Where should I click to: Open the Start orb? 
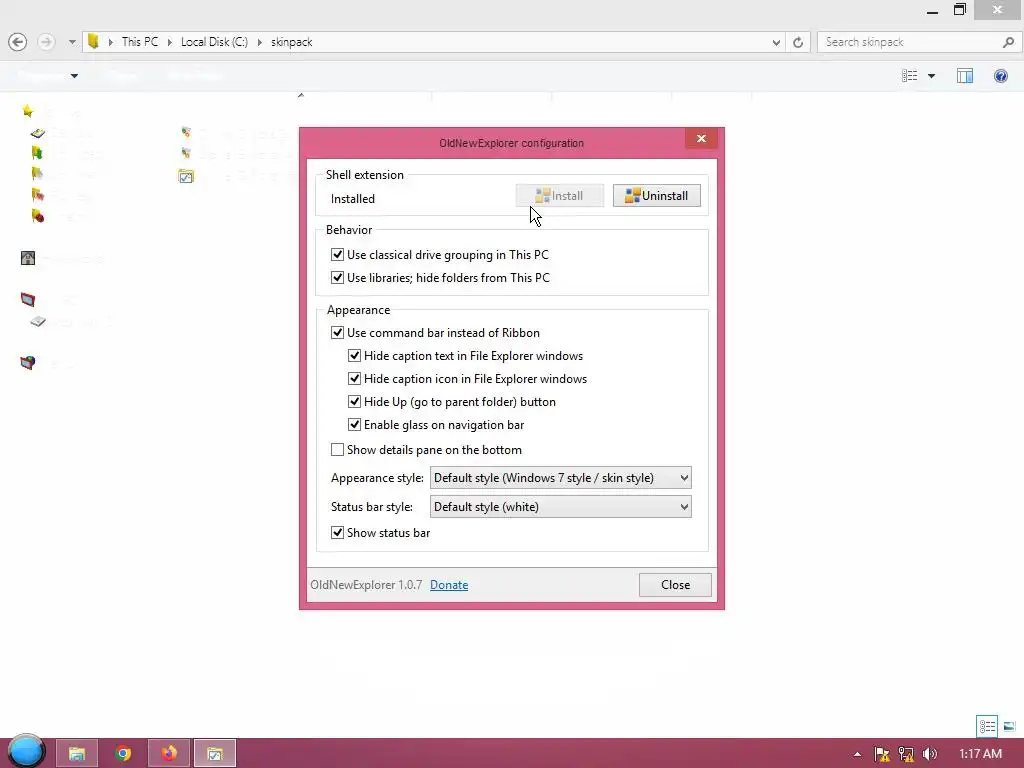[27, 752]
